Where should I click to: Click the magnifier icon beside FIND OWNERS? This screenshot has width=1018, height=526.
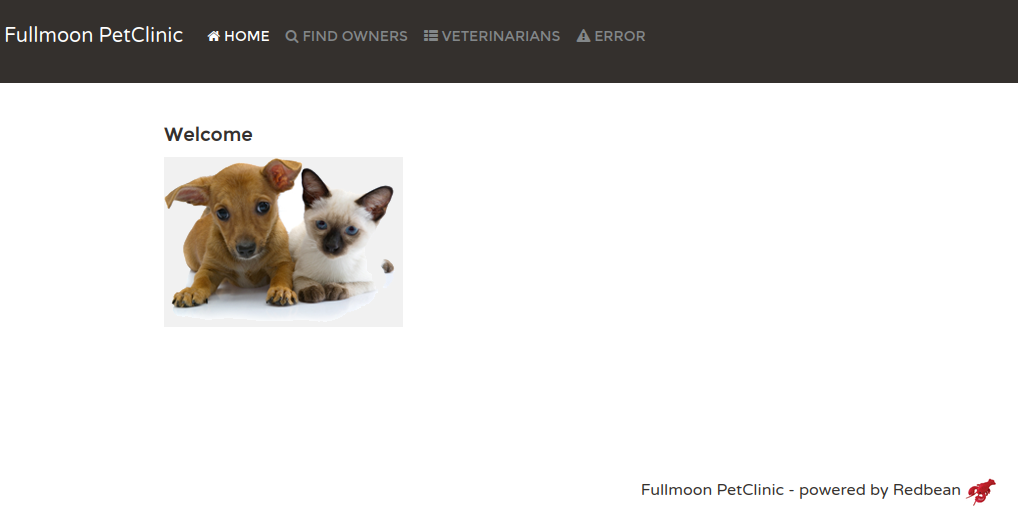(292, 36)
